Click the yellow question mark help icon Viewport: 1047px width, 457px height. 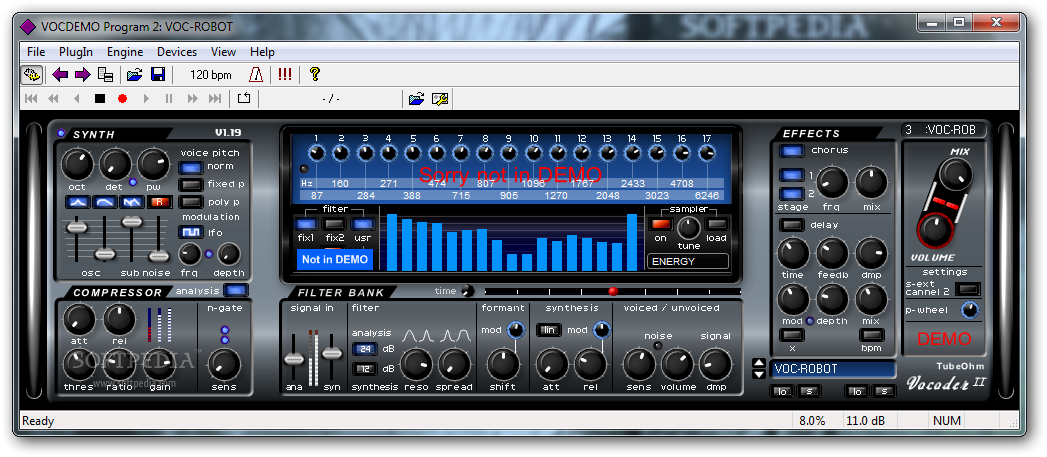click(315, 74)
